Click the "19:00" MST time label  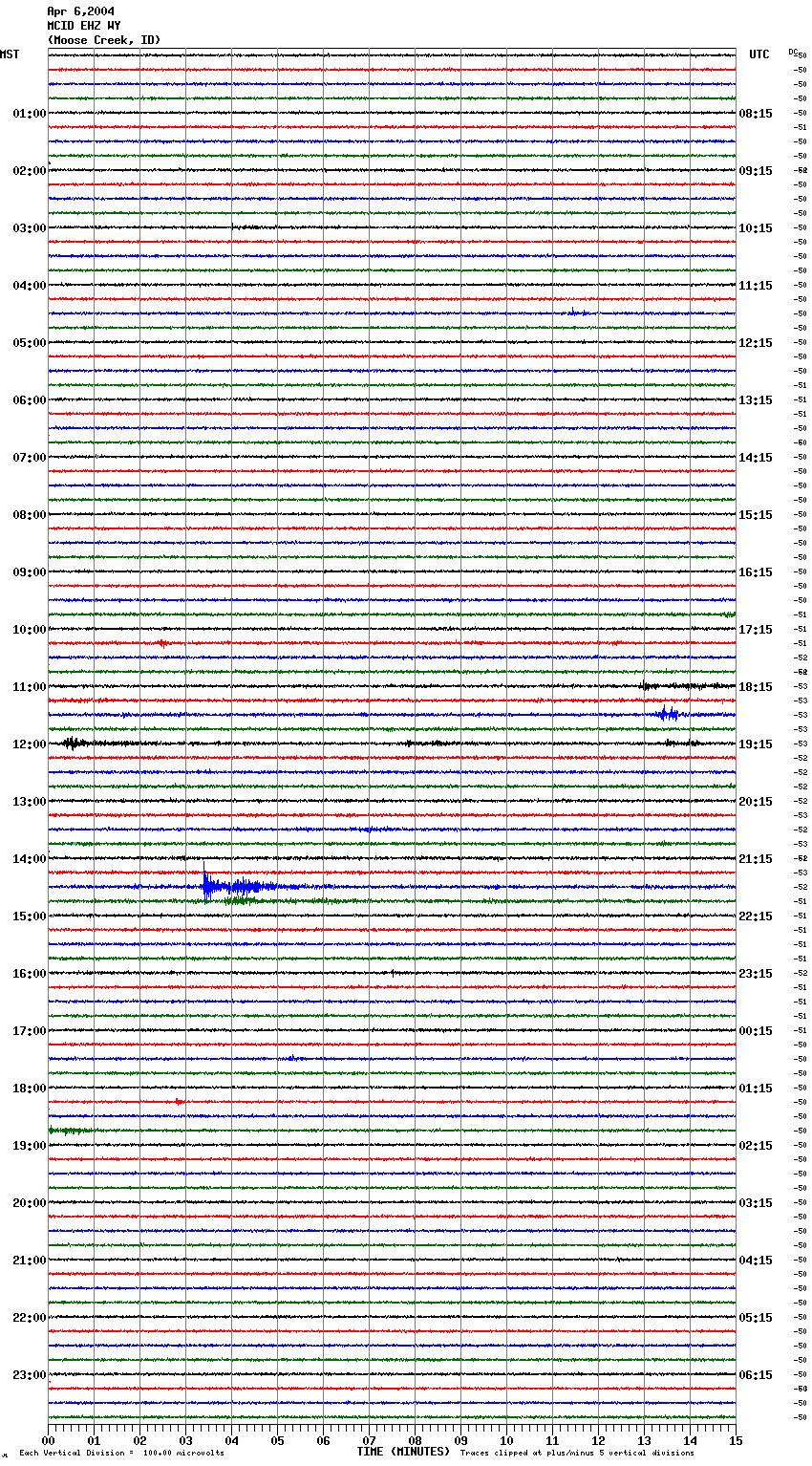point(30,1146)
